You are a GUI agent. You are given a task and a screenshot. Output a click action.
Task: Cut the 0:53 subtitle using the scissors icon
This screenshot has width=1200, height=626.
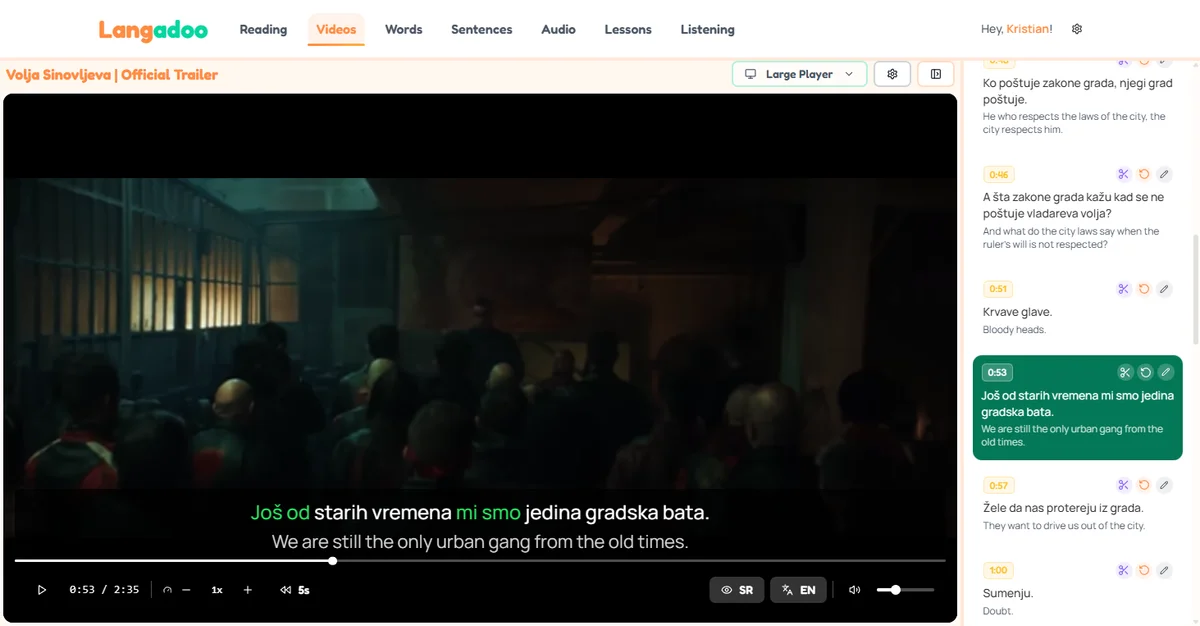pos(1123,371)
